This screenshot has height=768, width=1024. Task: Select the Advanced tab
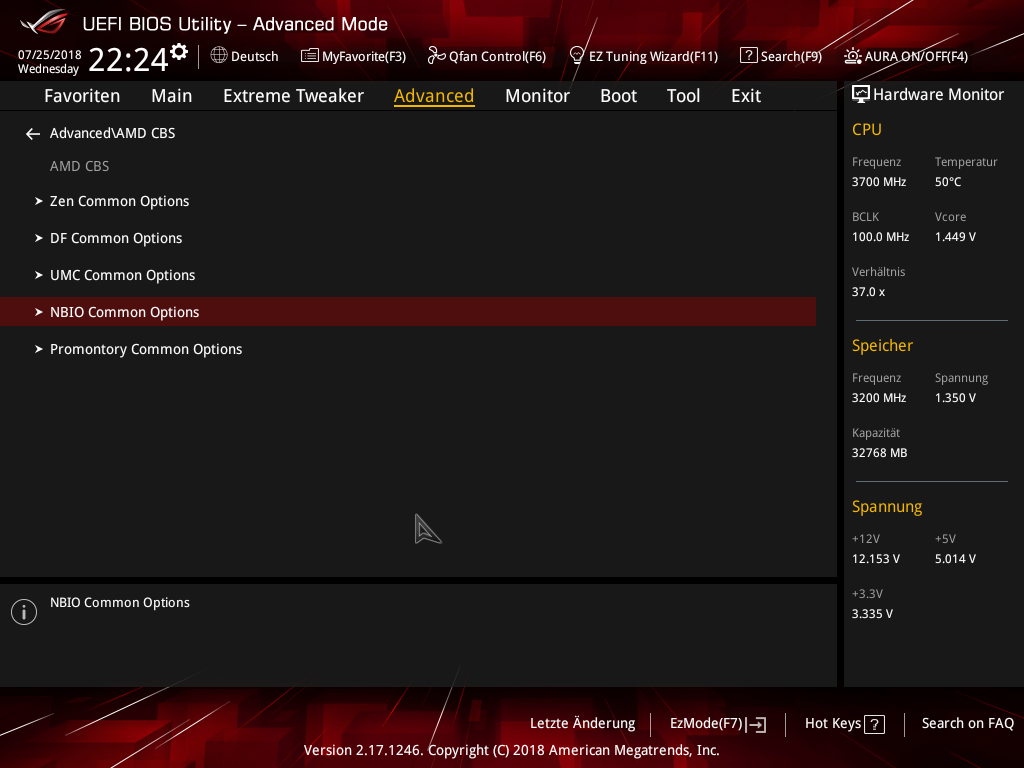pos(434,96)
